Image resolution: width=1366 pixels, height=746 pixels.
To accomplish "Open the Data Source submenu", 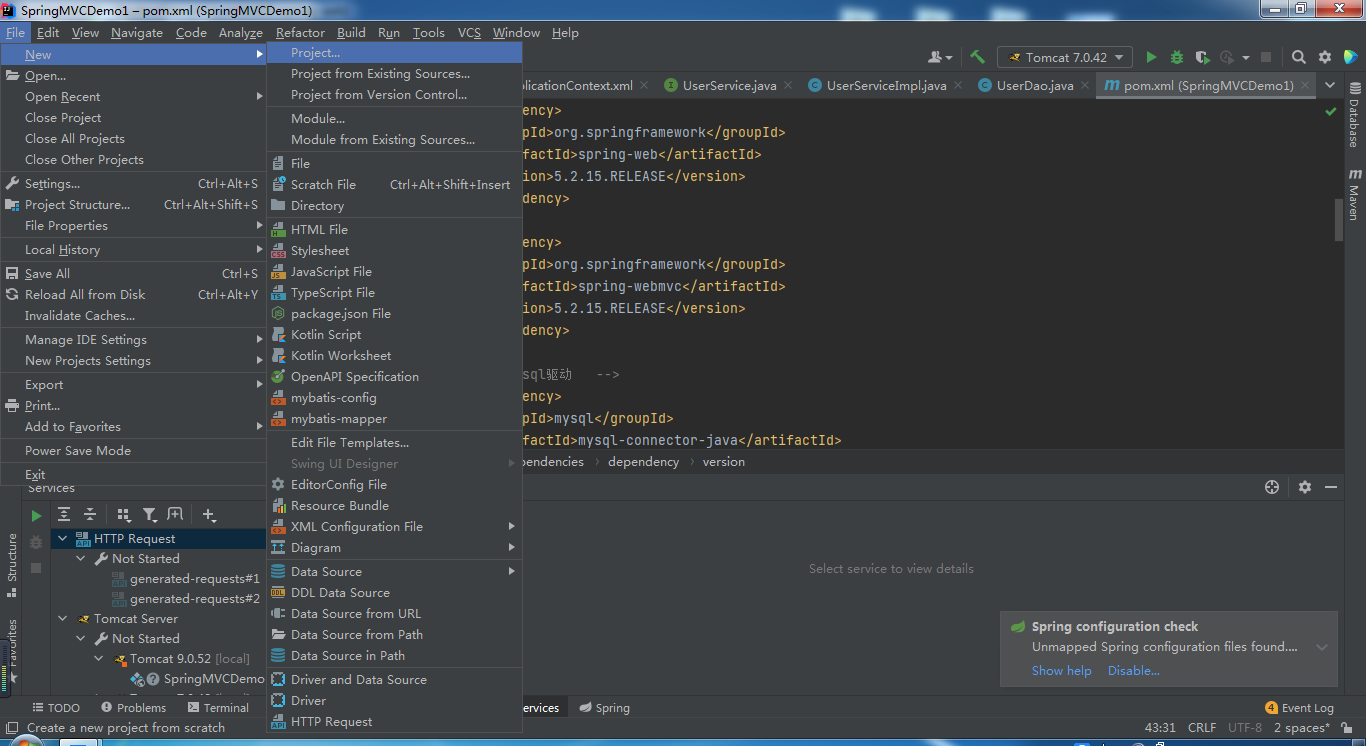I will tap(394, 571).
